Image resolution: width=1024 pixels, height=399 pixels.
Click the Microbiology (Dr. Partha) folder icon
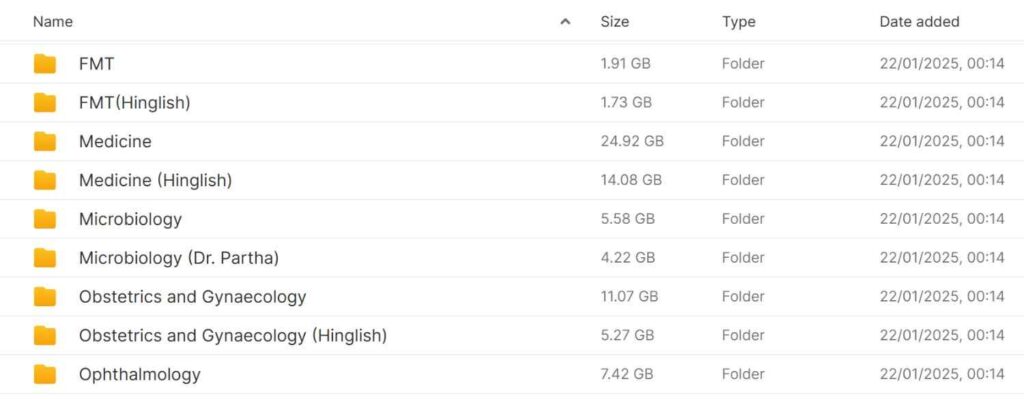click(x=45, y=258)
